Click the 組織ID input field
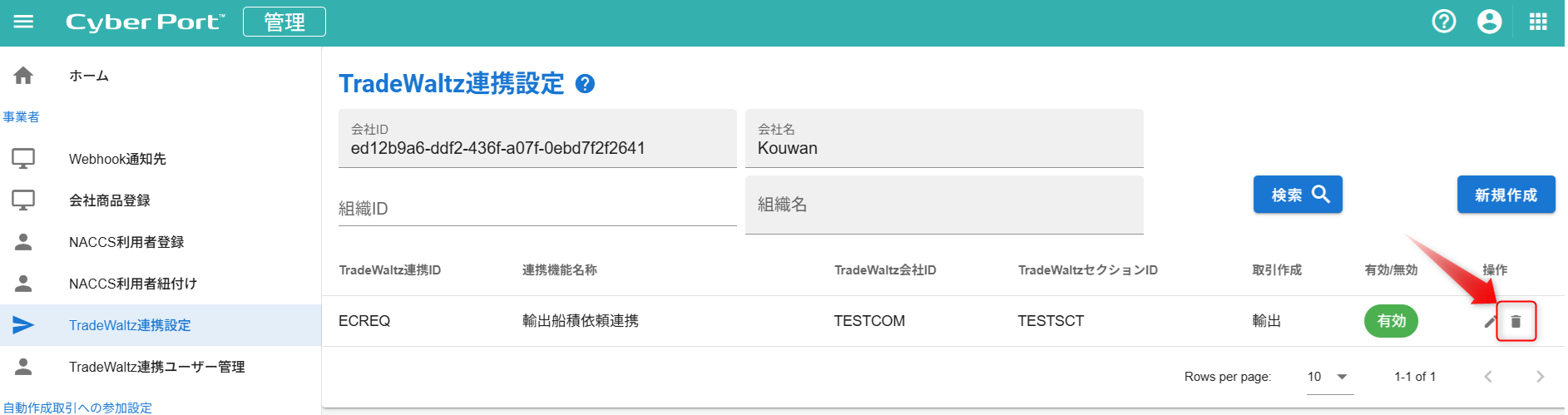This screenshot has height=415, width=1568. (x=537, y=208)
